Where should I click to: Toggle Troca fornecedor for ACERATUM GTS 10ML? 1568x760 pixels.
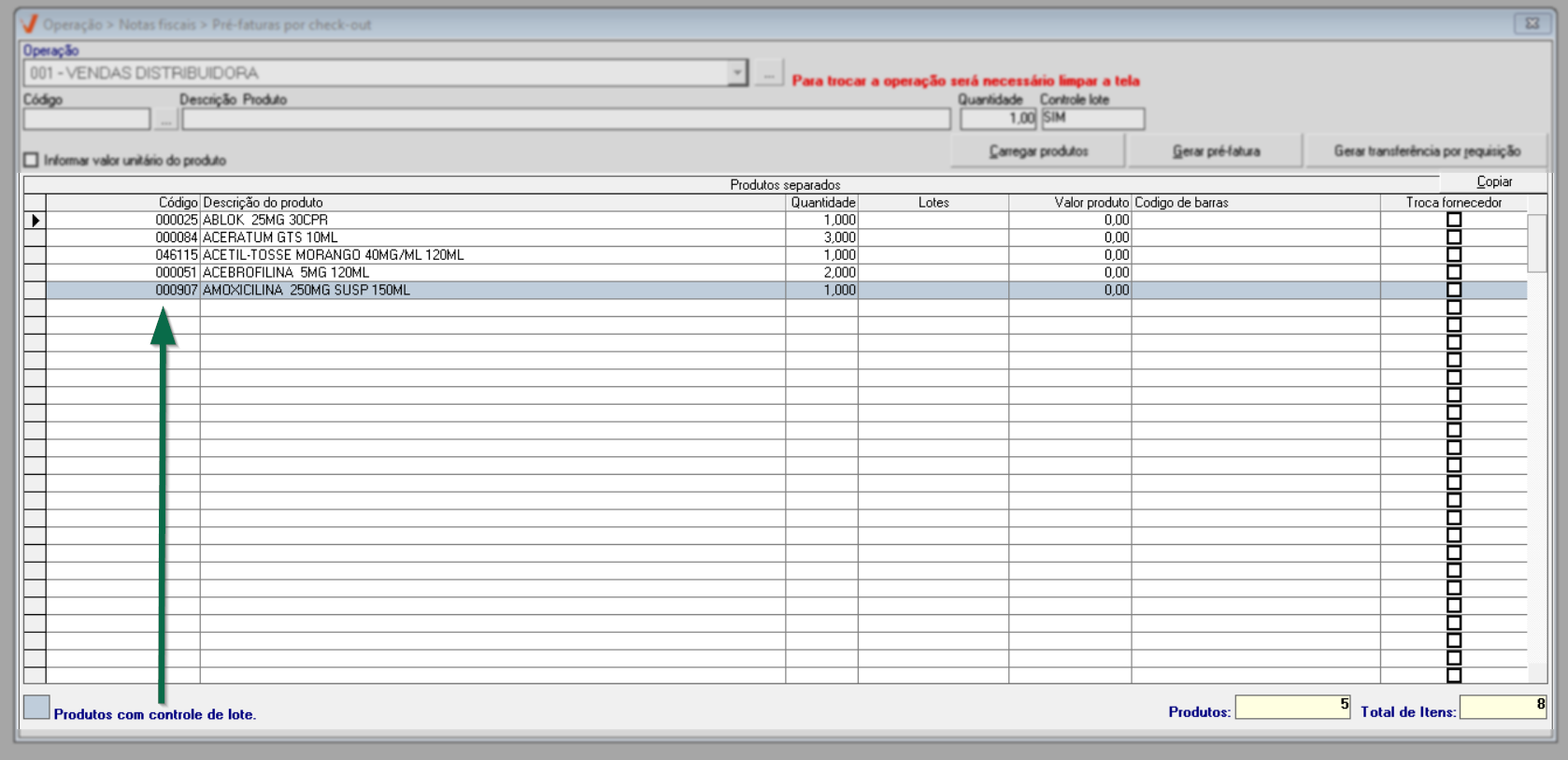pyautogui.click(x=1454, y=237)
